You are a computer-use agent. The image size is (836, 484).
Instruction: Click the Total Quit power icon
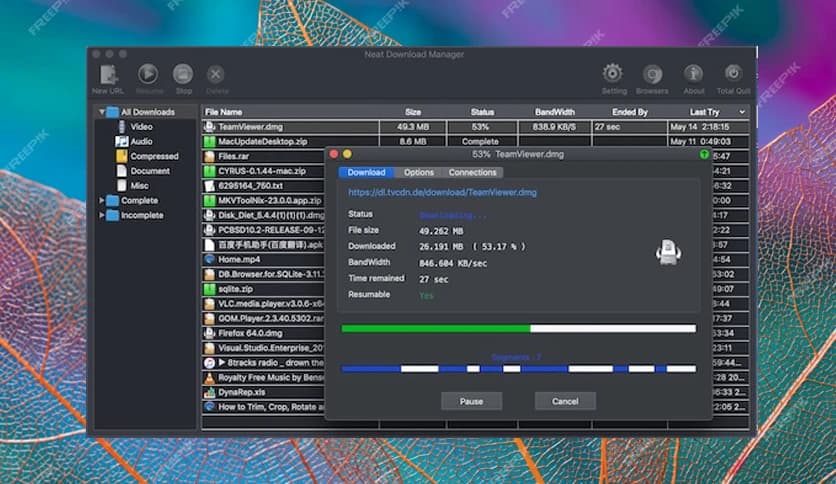coord(733,73)
